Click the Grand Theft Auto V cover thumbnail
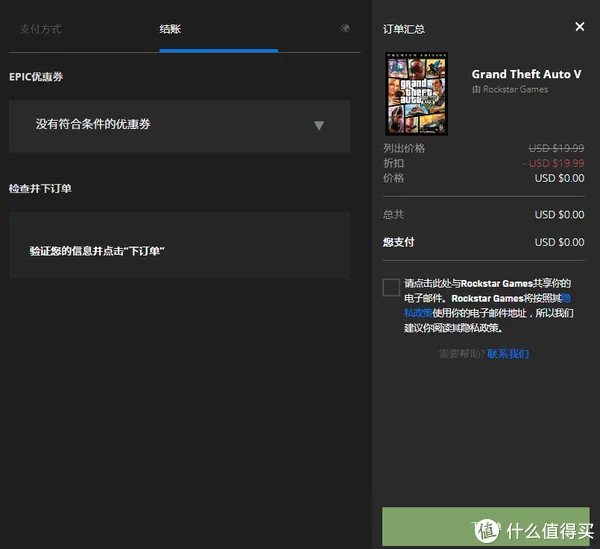 pyautogui.click(x=416, y=94)
